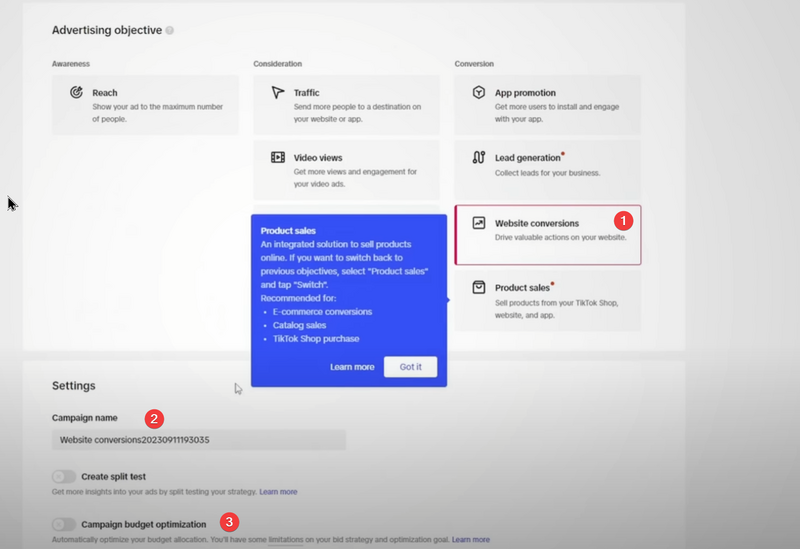Enable the Create split test toggle

pyautogui.click(x=64, y=477)
